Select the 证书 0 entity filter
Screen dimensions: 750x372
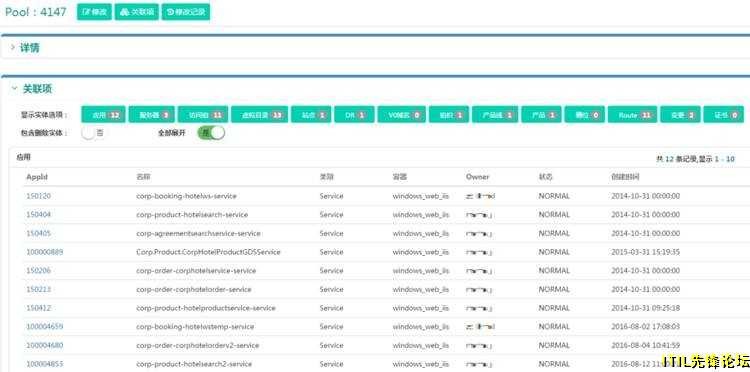click(724, 115)
